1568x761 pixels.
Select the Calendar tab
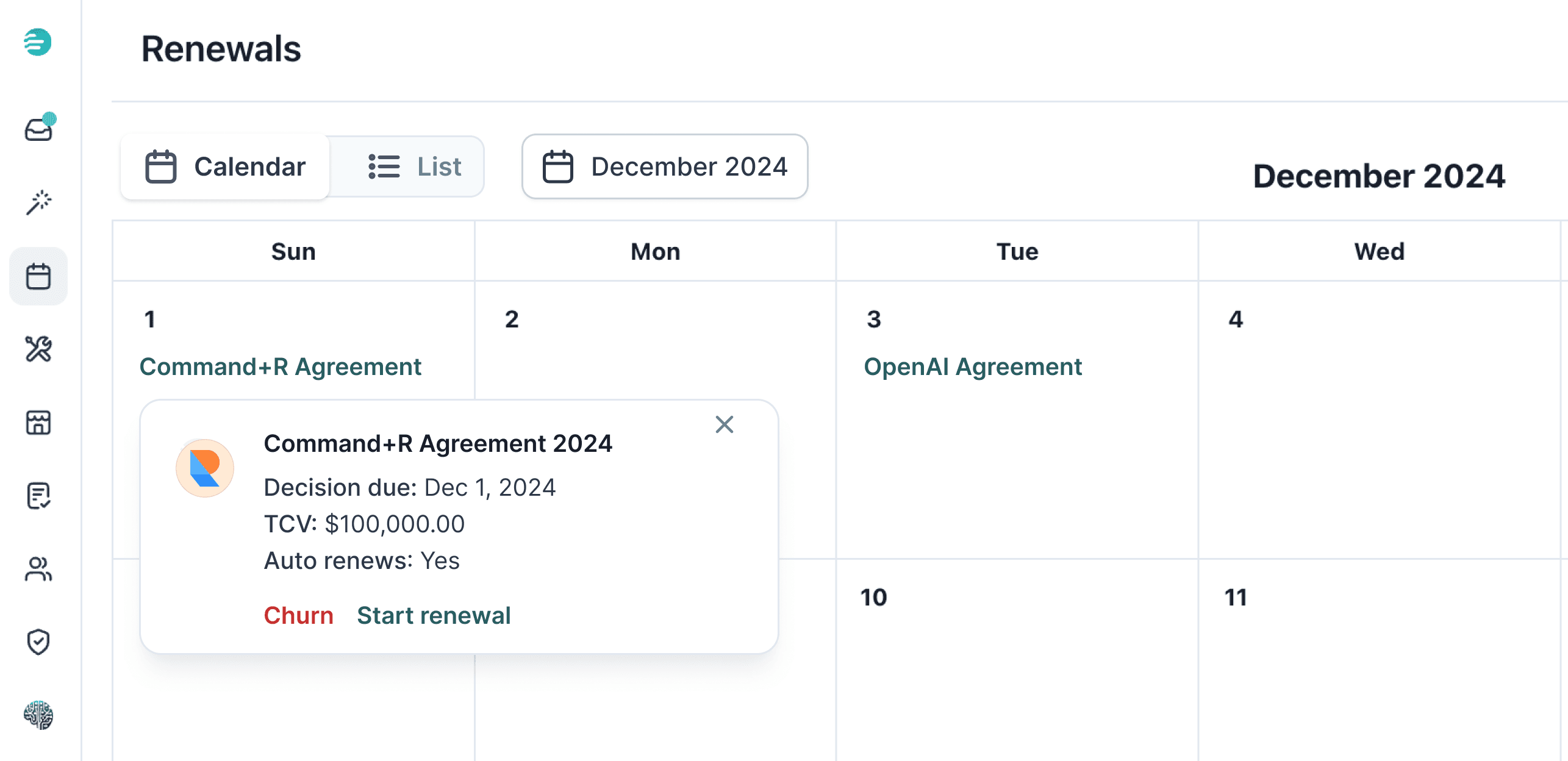click(x=226, y=166)
